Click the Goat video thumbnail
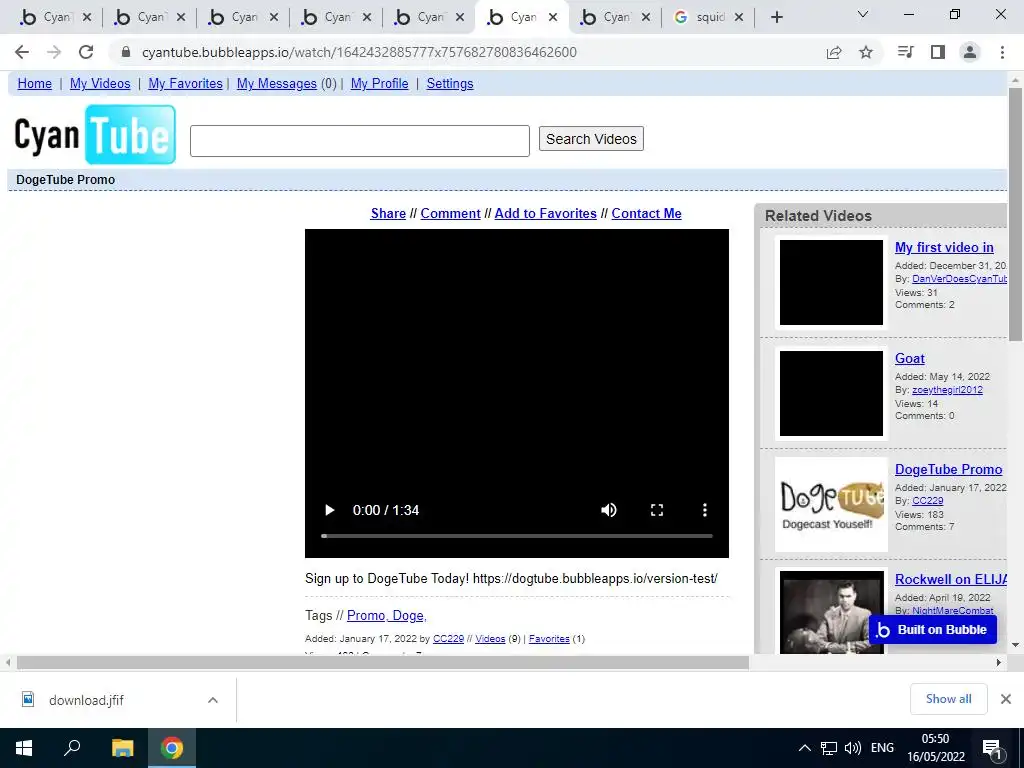 tap(831, 393)
